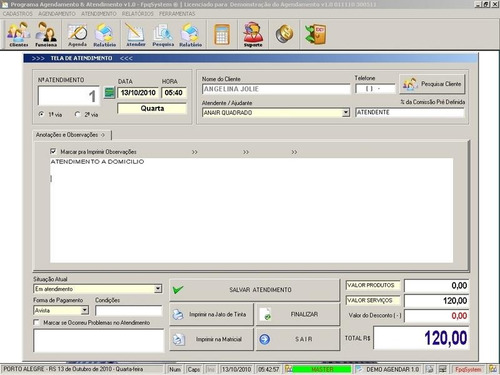Click the exit door toolbar icon
Screen dimensions: 500x375
[315, 34]
